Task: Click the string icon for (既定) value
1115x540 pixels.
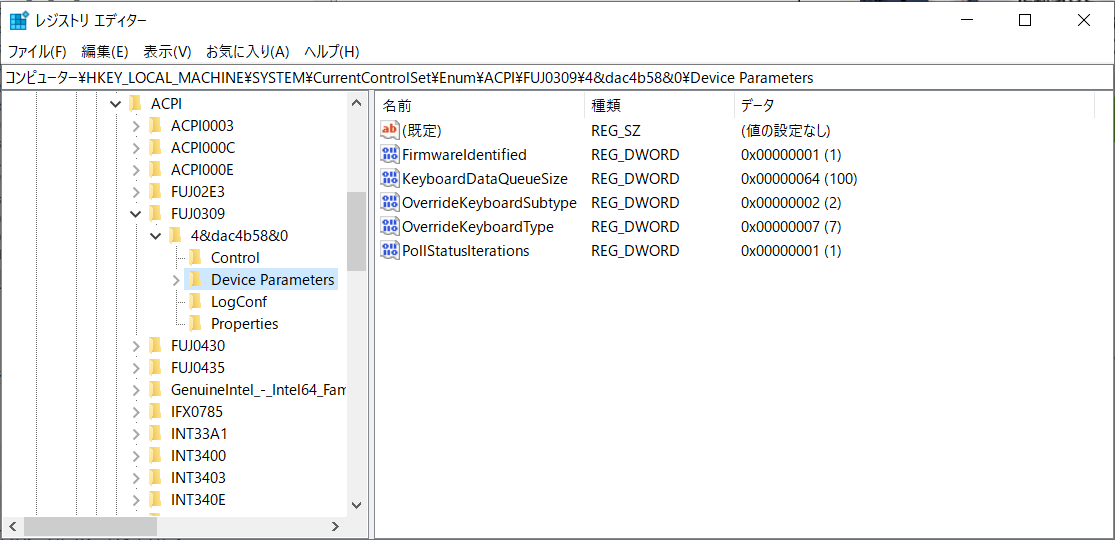Action: point(390,131)
